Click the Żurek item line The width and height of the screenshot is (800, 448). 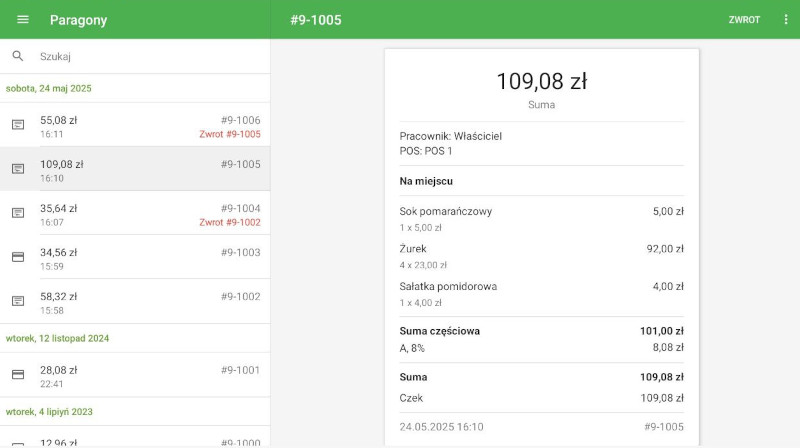[541, 256]
